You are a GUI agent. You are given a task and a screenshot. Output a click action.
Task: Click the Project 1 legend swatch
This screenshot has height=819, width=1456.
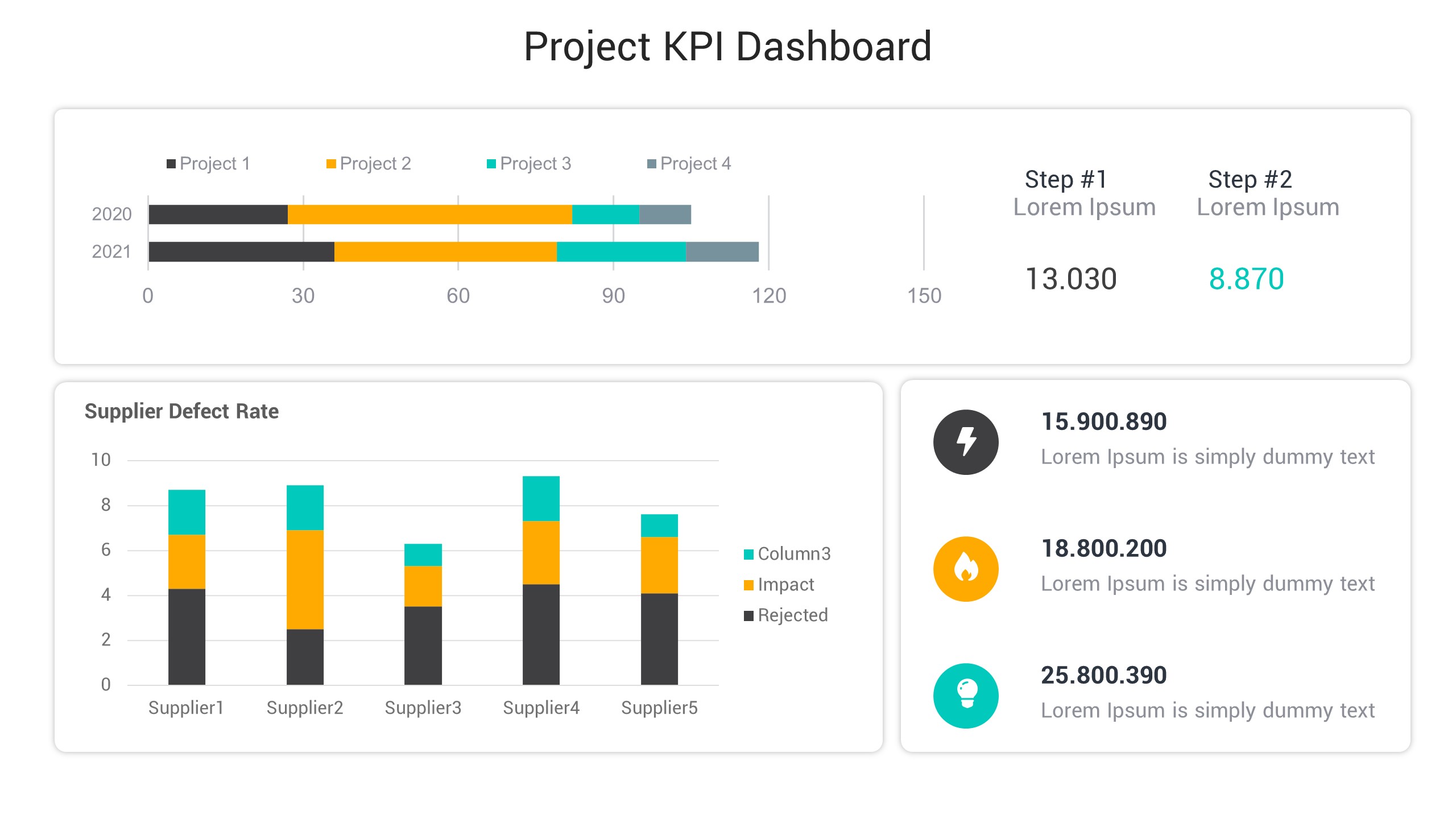coord(171,164)
